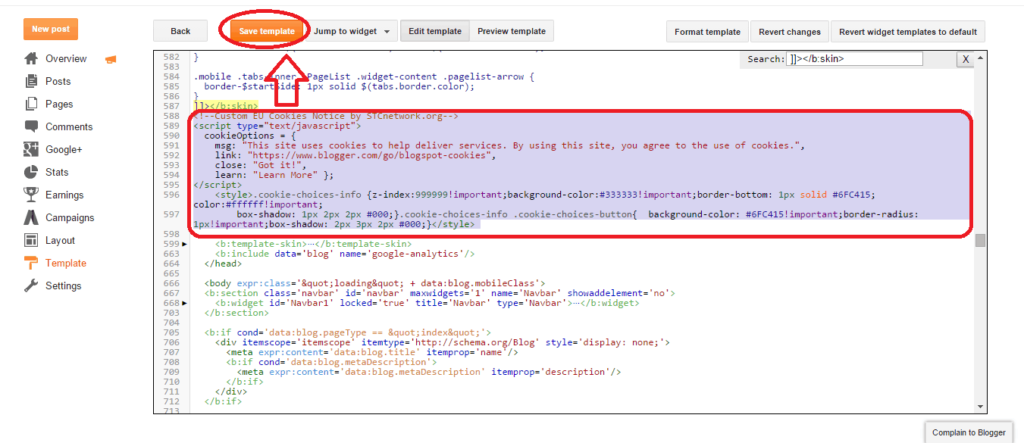Click the Campaigns AdWords icon
The image size is (1024, 443).
pos(31,218)
